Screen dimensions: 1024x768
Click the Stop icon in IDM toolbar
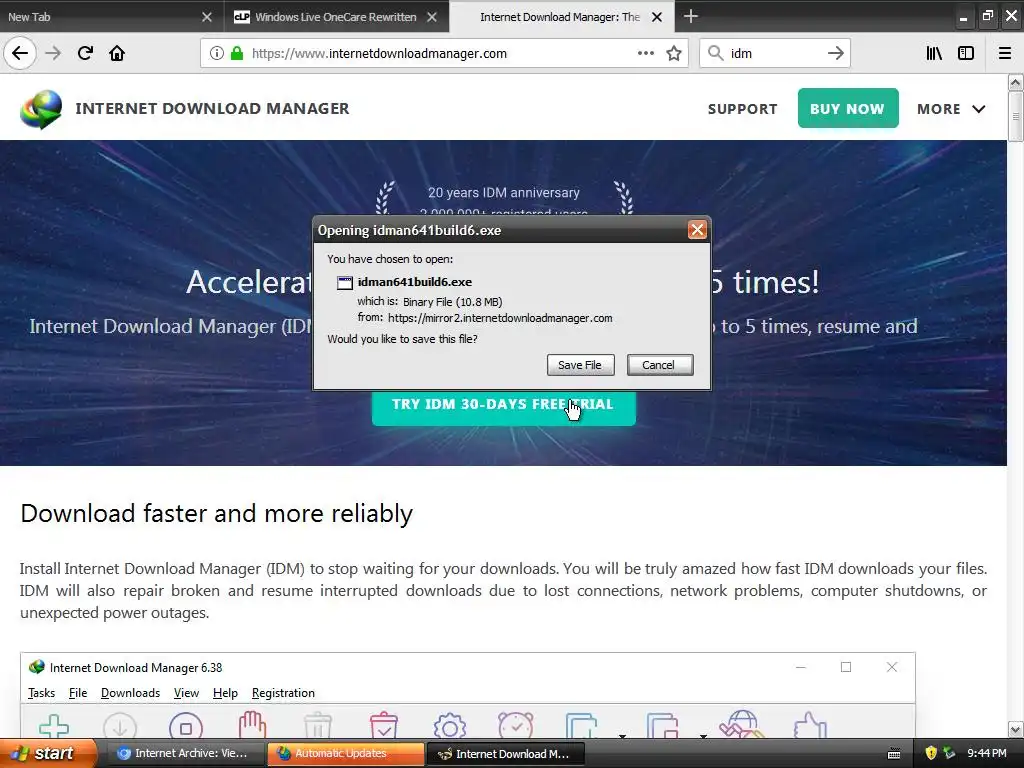pyautogui.click(x=186, y=726)
